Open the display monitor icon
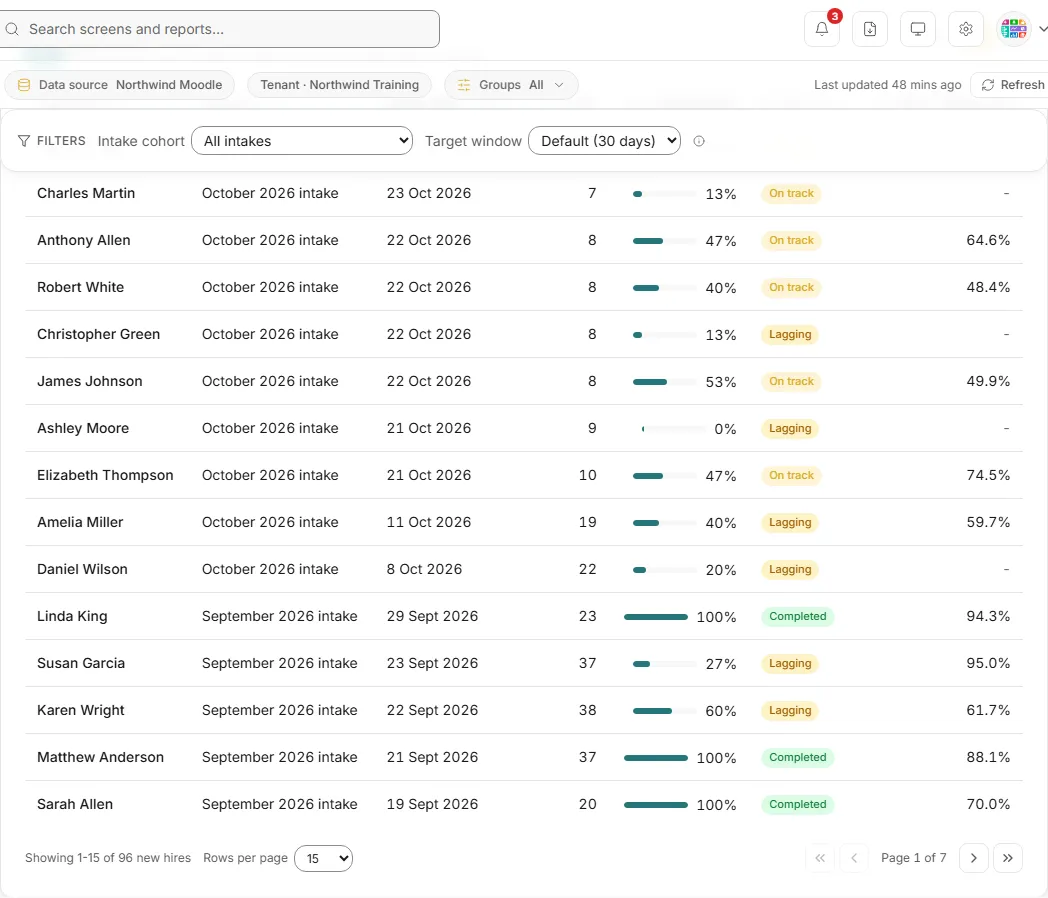1048x898 pixels. click(x=918, y=29)
